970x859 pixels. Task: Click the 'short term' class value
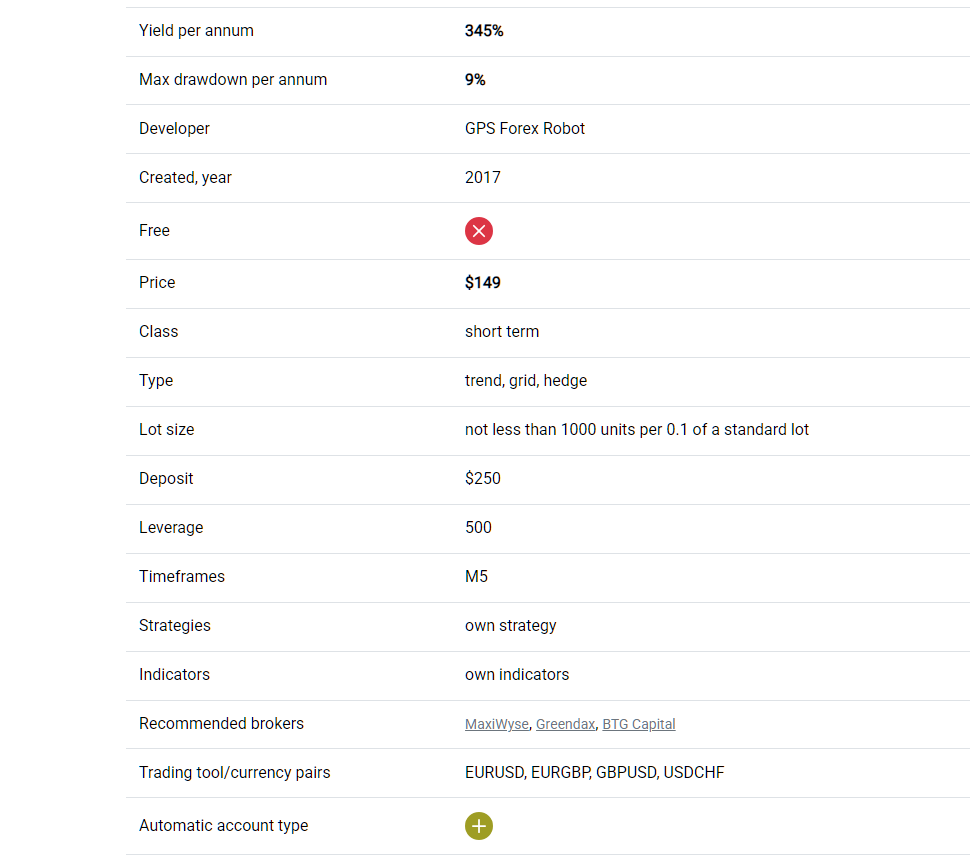pos(502,332)
